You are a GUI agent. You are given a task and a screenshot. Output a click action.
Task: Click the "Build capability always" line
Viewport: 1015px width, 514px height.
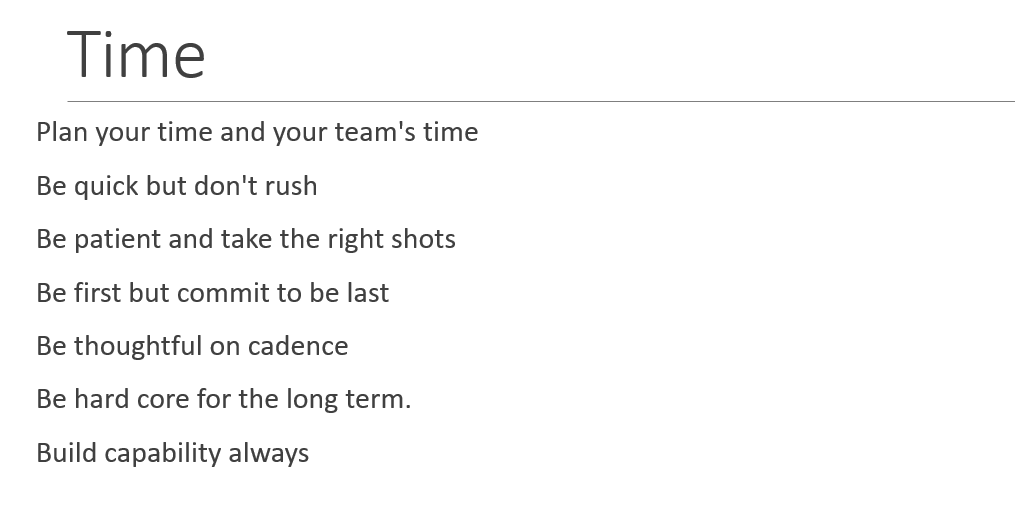click(x=172, y=453)
